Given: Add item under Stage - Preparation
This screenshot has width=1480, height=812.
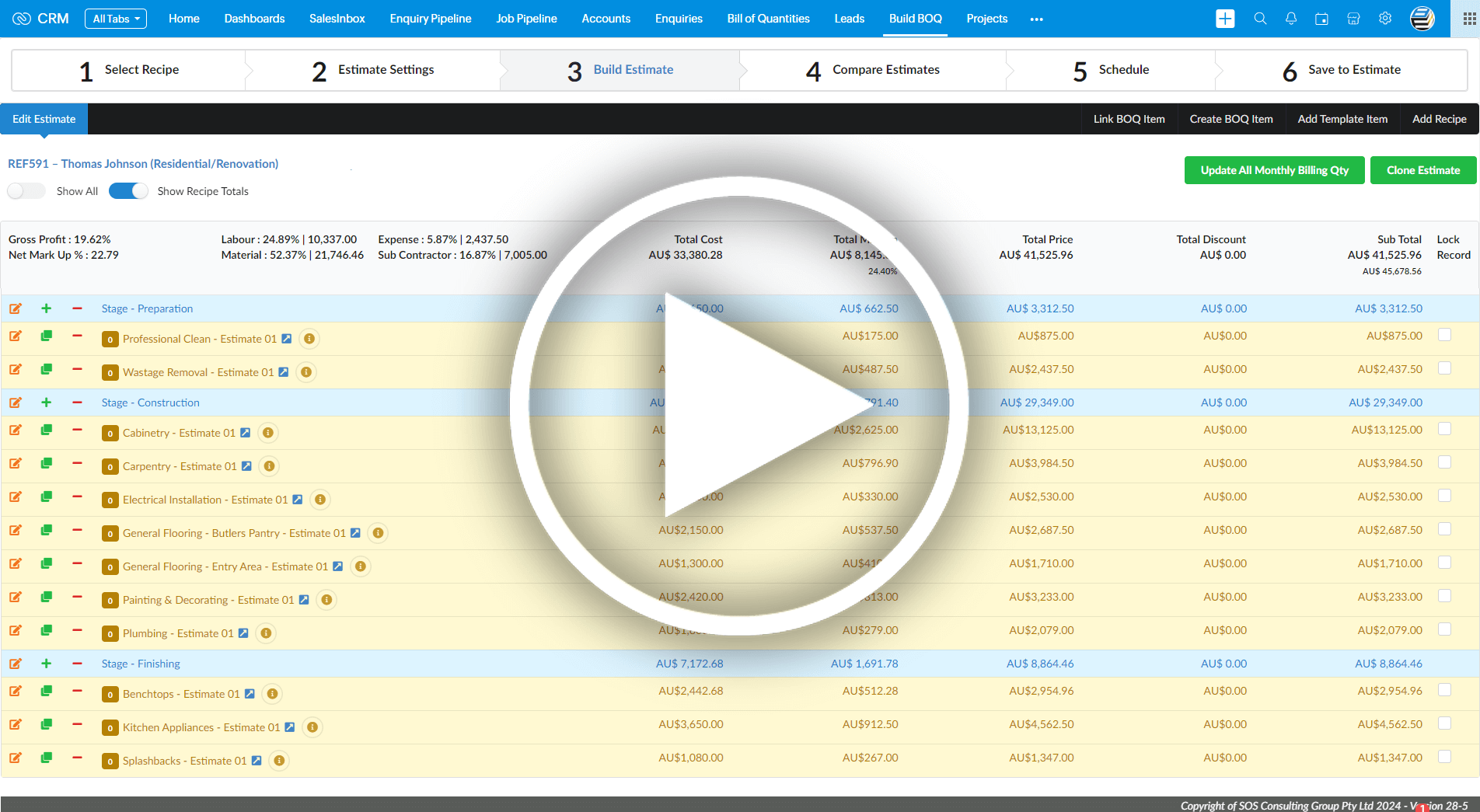Looking at the screenshot, I should [x=47, y=308].
